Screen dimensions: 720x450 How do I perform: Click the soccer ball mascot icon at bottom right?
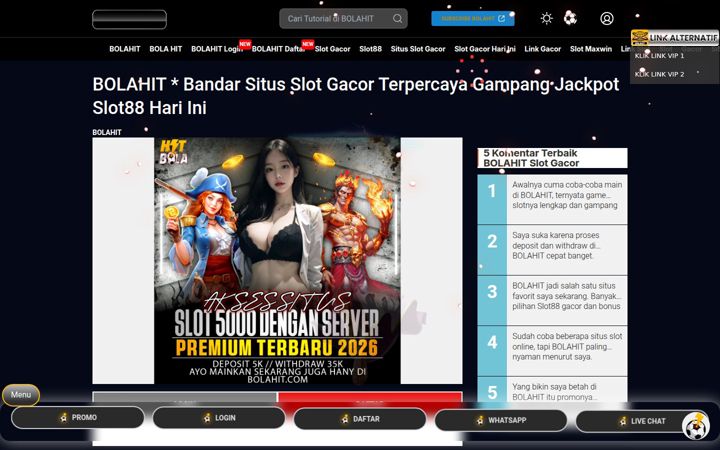pos(696,427)
